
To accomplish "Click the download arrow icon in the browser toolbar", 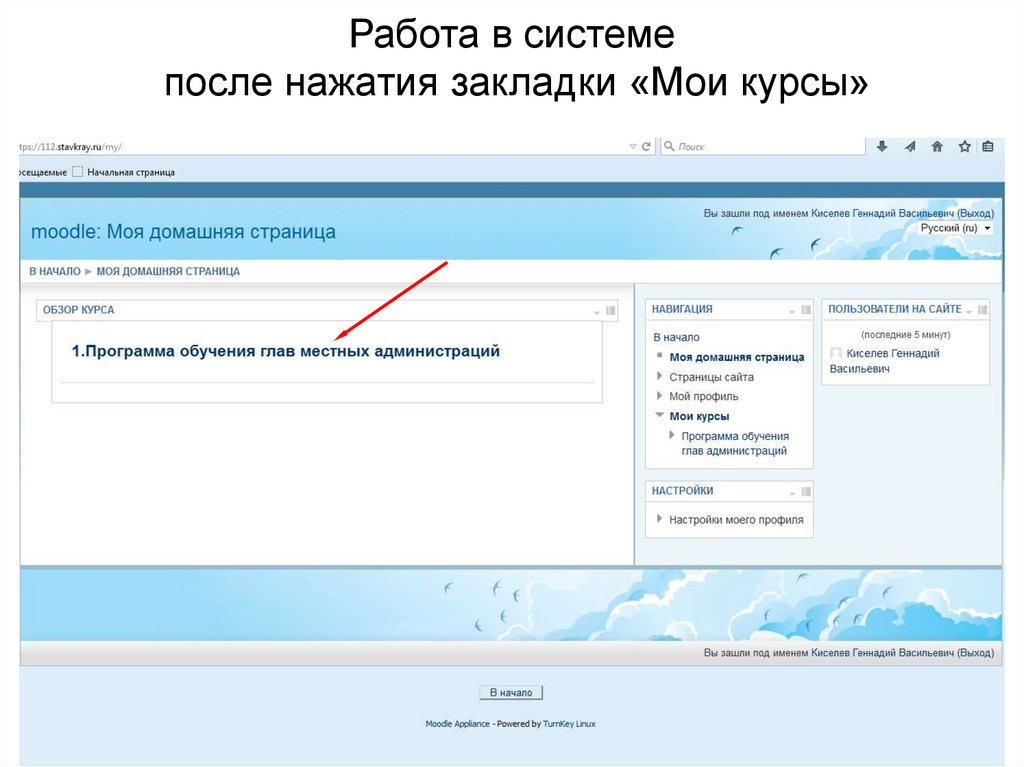I will [x=881, y=145].
